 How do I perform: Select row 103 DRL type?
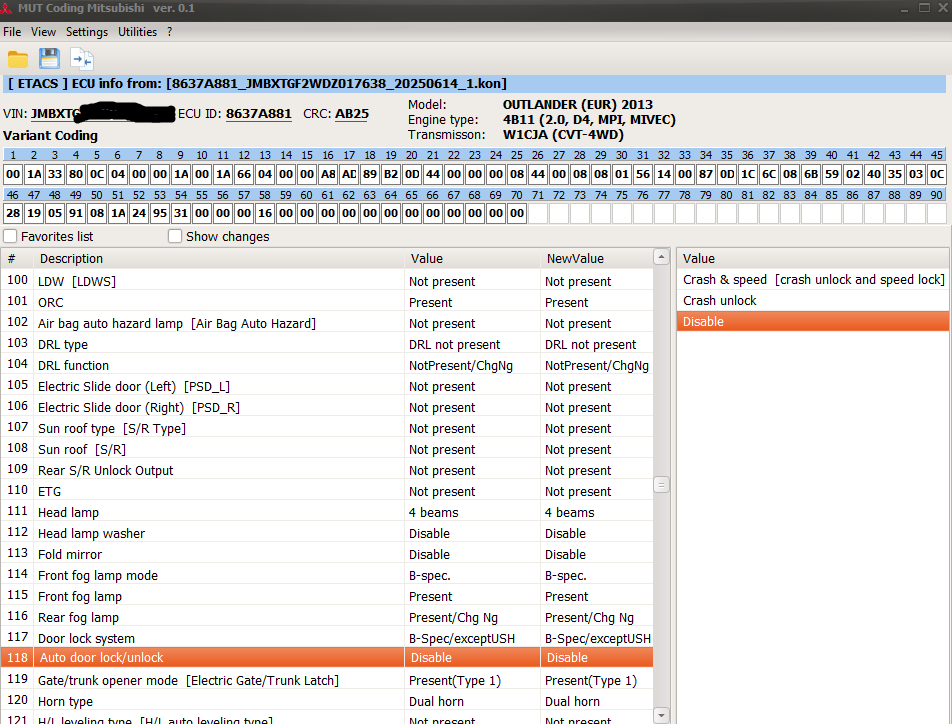click(327, 344)
